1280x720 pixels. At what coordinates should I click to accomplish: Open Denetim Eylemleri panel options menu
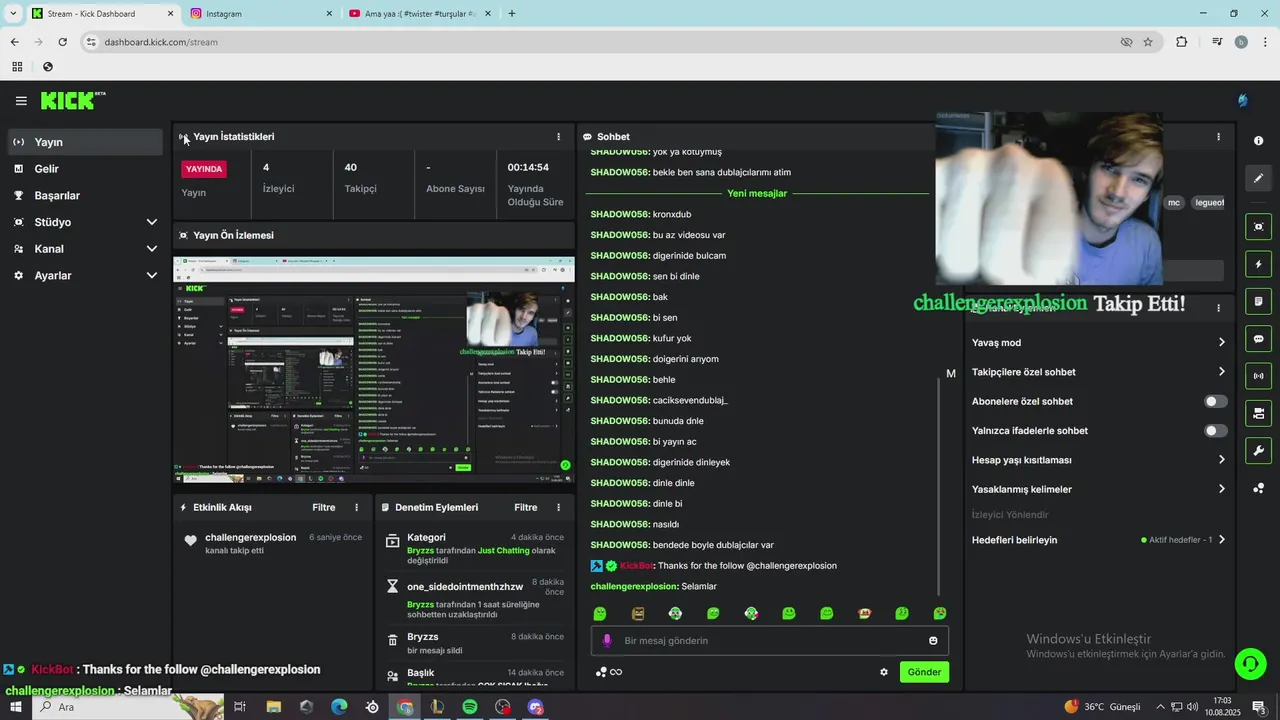point(558,508)
